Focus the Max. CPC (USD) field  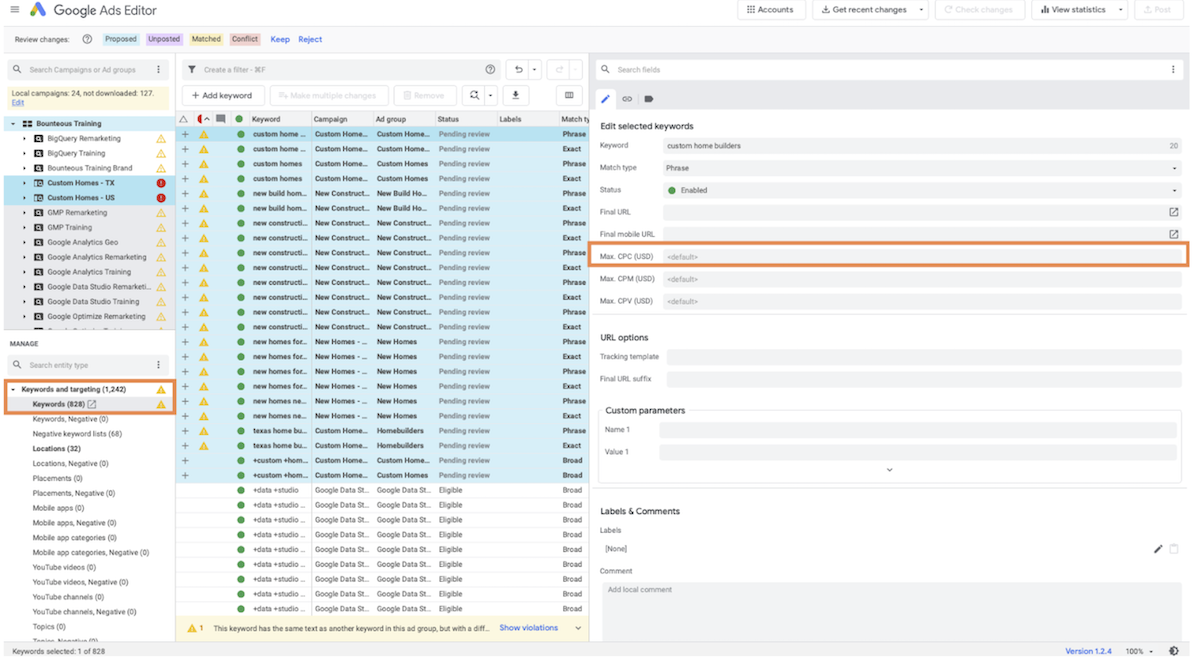pyautogui.click(x=922, y=257)
